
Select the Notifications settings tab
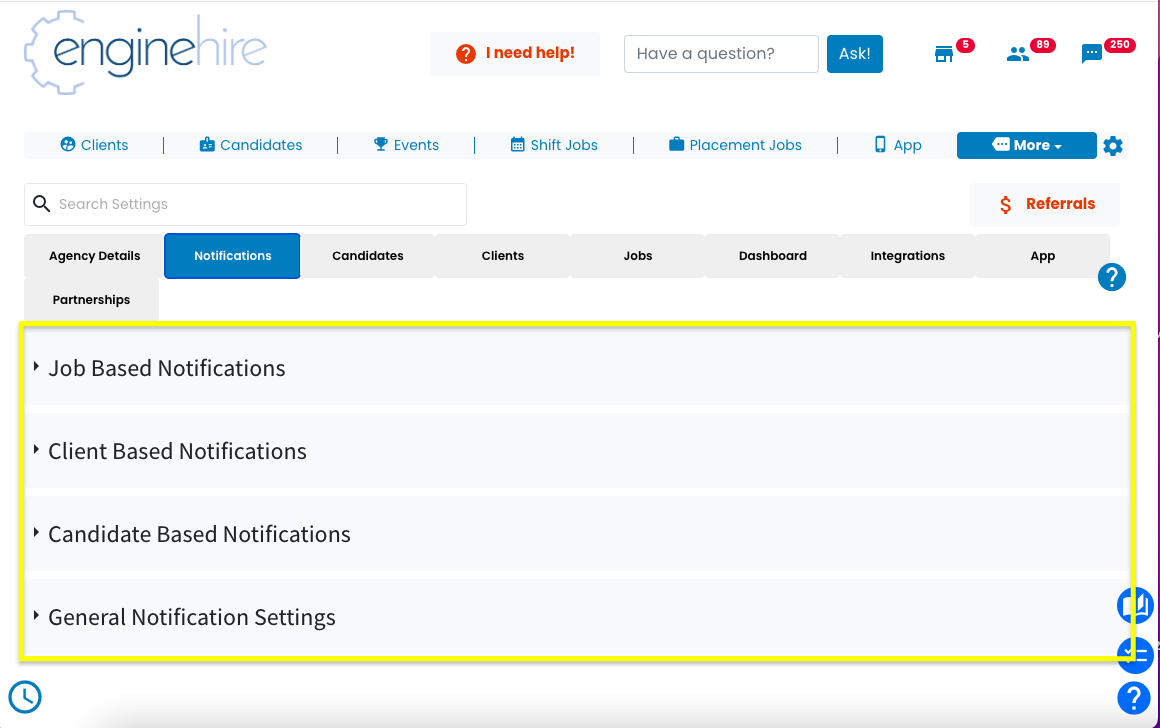(x=232, y=256)
